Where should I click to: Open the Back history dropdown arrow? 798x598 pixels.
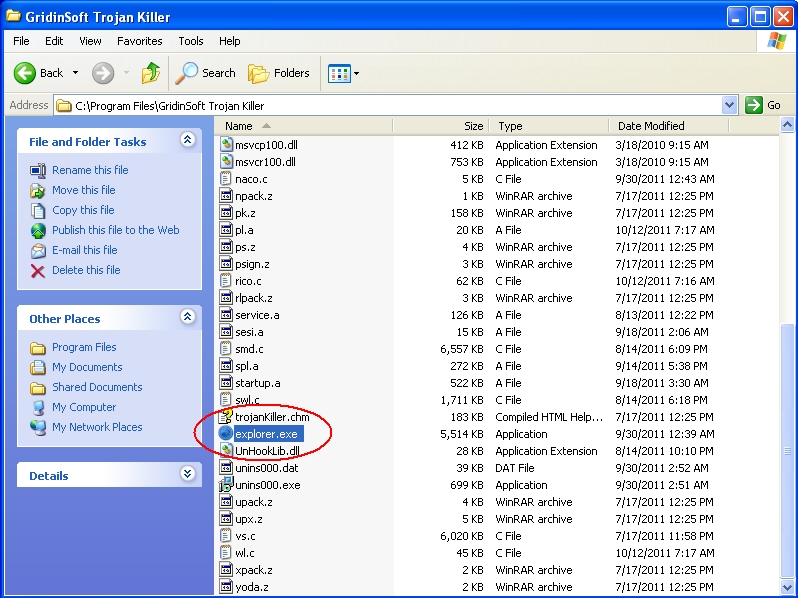pyautogui.click(x=75, y=73)
